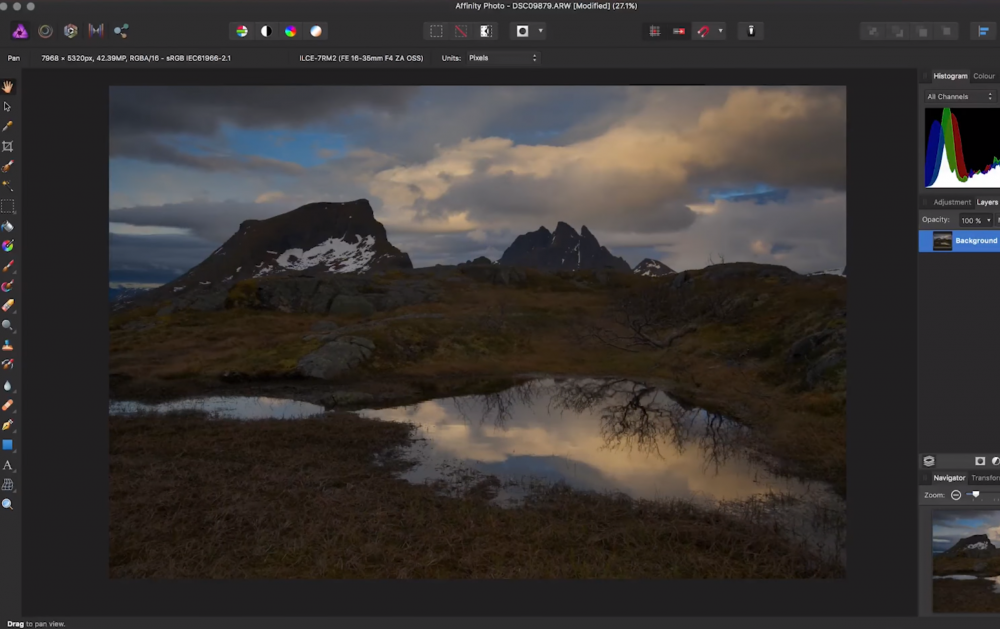Select the Pan tool
Screen dimensions: 1000x629
[8, 87]
